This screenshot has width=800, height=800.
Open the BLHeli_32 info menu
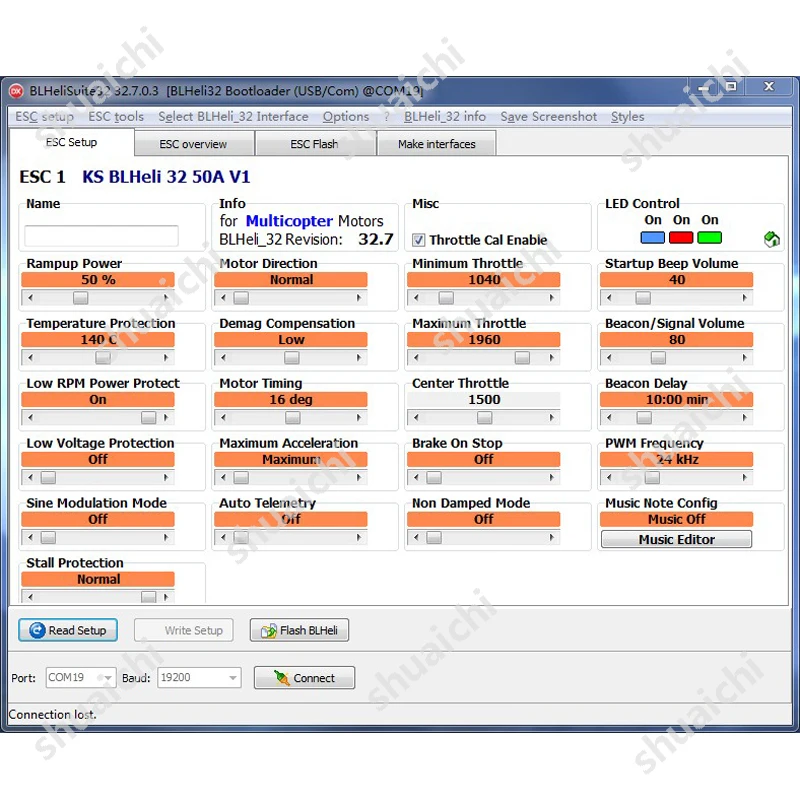point(445,117)
